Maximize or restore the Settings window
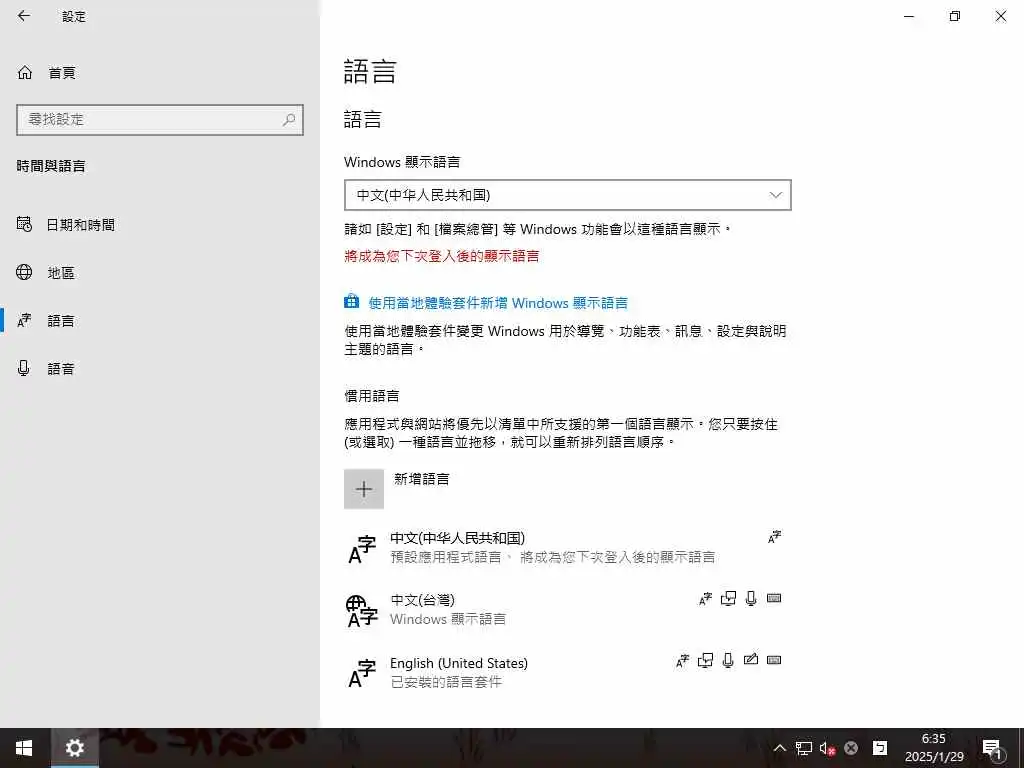The width and height of the screenshot is (1024, 768). [955, 16]
